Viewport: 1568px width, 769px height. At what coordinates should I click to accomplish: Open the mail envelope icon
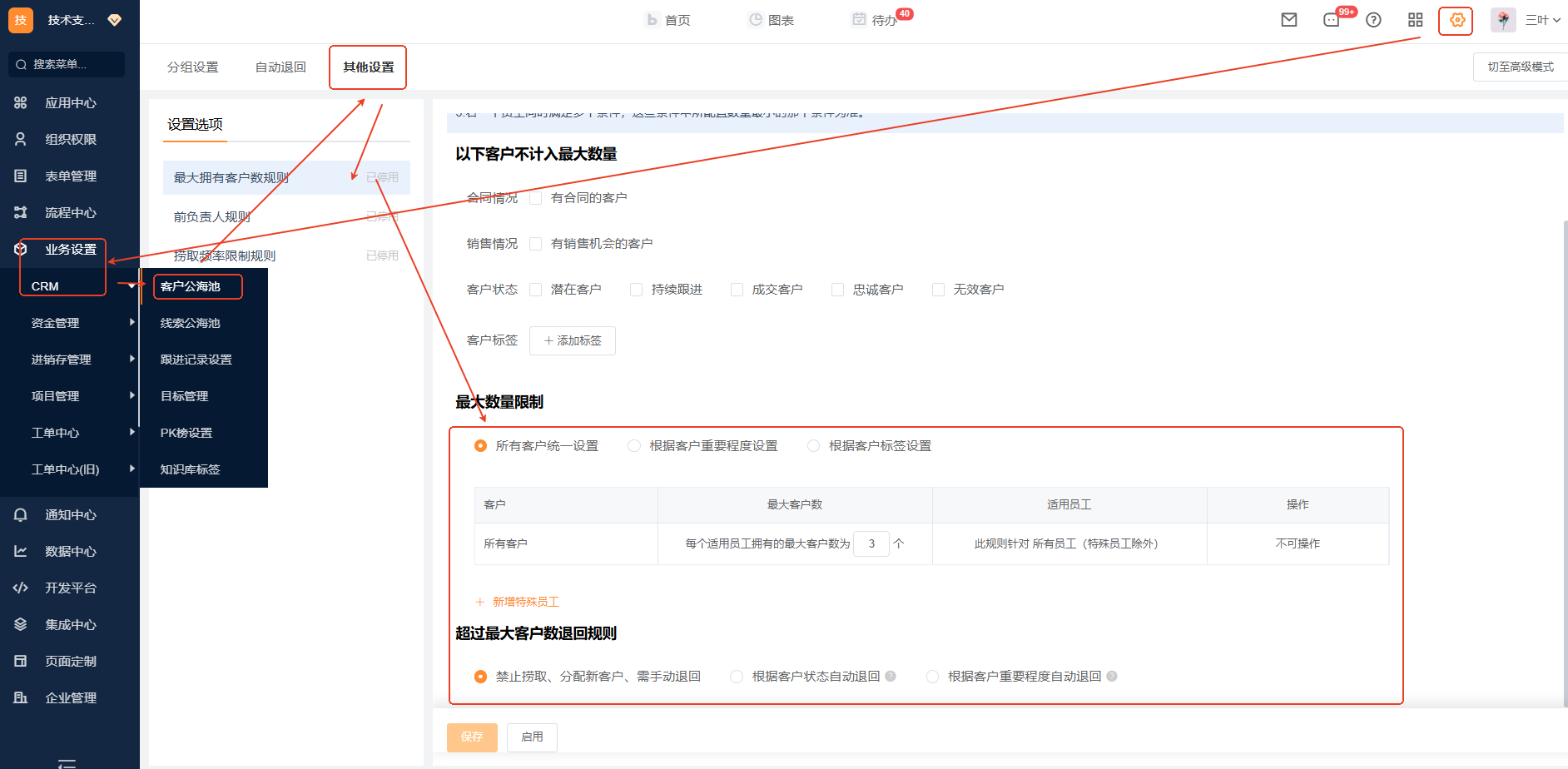1288,20
